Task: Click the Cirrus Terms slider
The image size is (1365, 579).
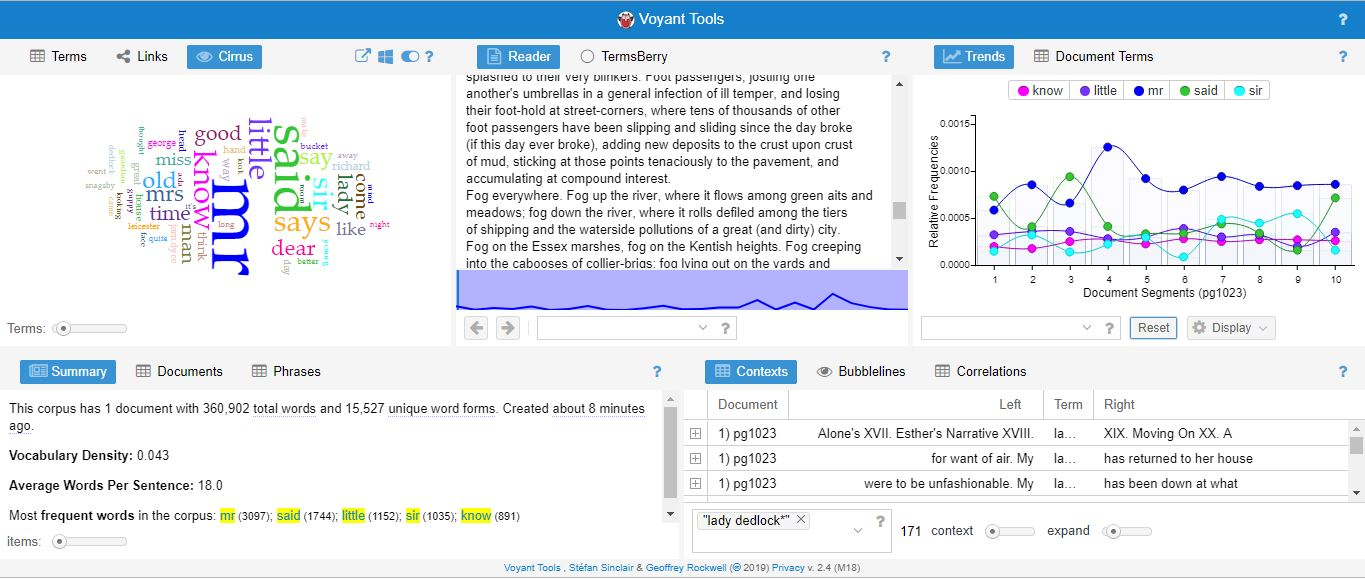Action: point(91,328)
